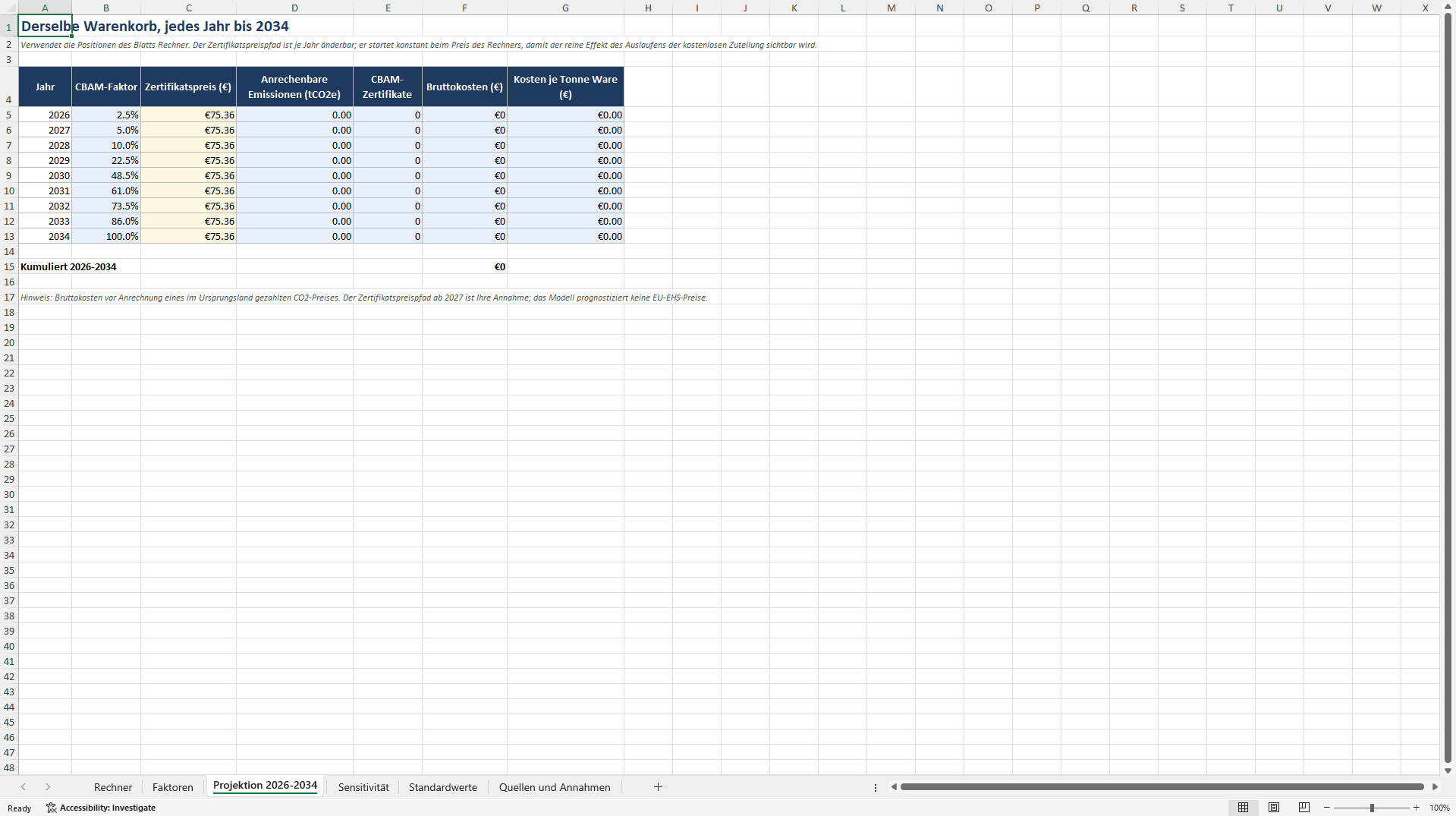1456x816 pixels.
Task: Select cost per tonne cell for 2033
Action: (x=565, y=221)
